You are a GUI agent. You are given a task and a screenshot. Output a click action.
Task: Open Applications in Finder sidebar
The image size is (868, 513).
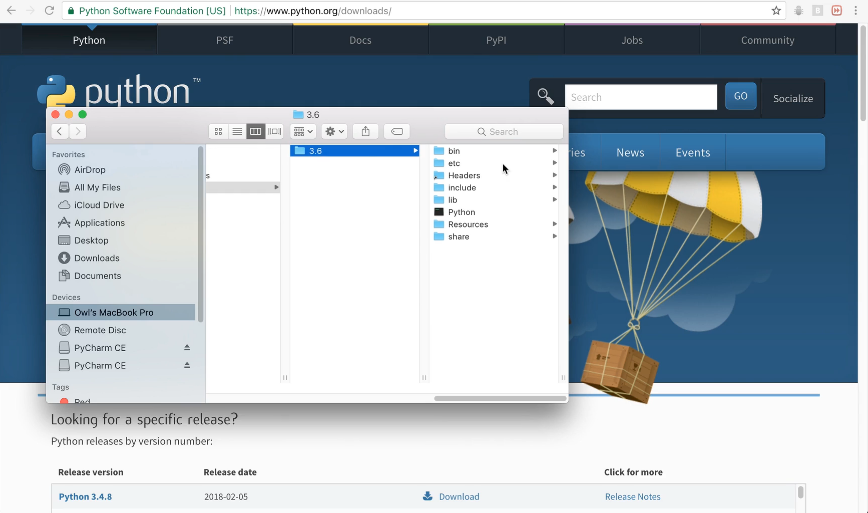pyautogui.click(x=100, y=223)
